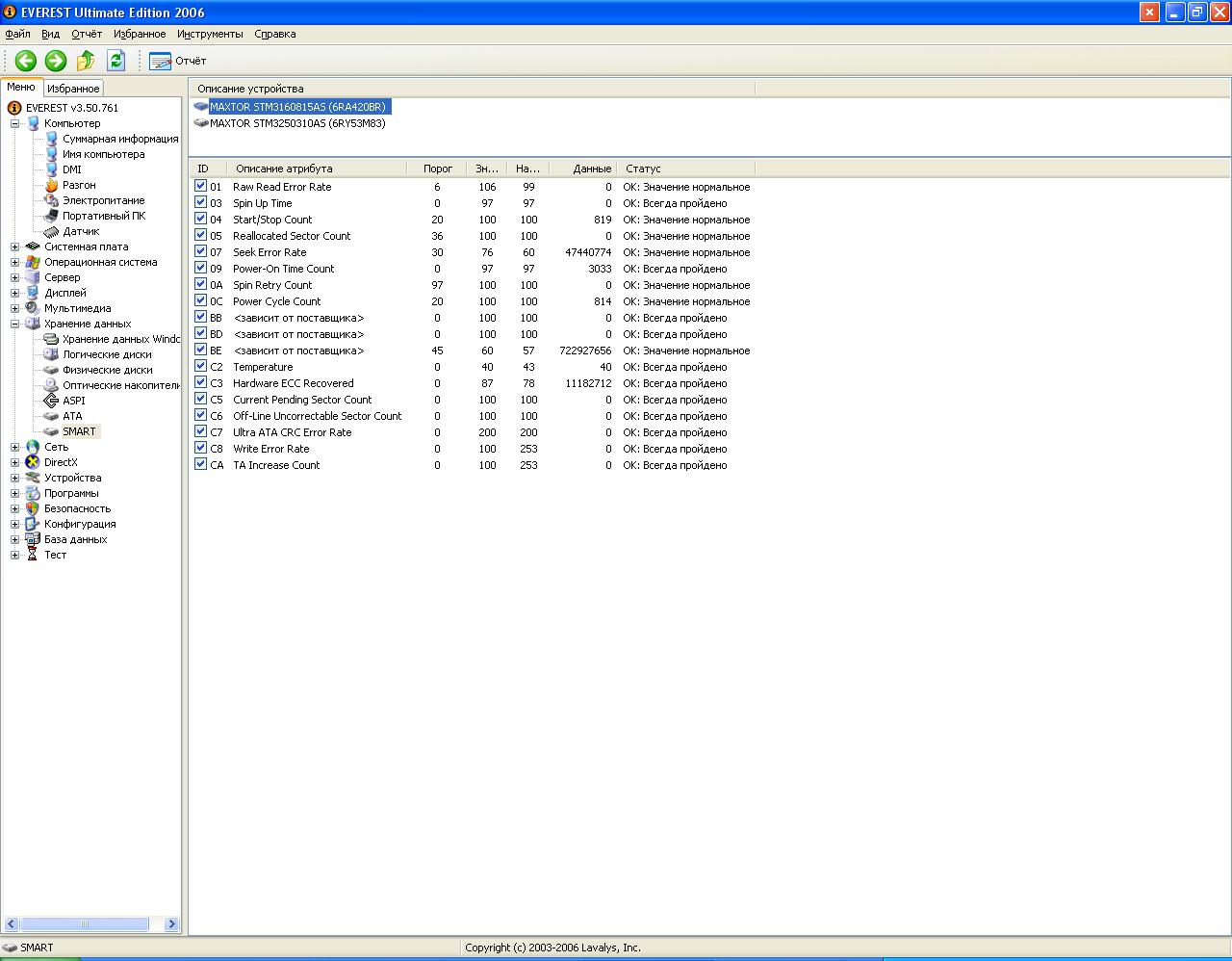This screenshot has height=961, width=1232.
Task: Click the Тест hourglass icon
Action: (33, 555)
